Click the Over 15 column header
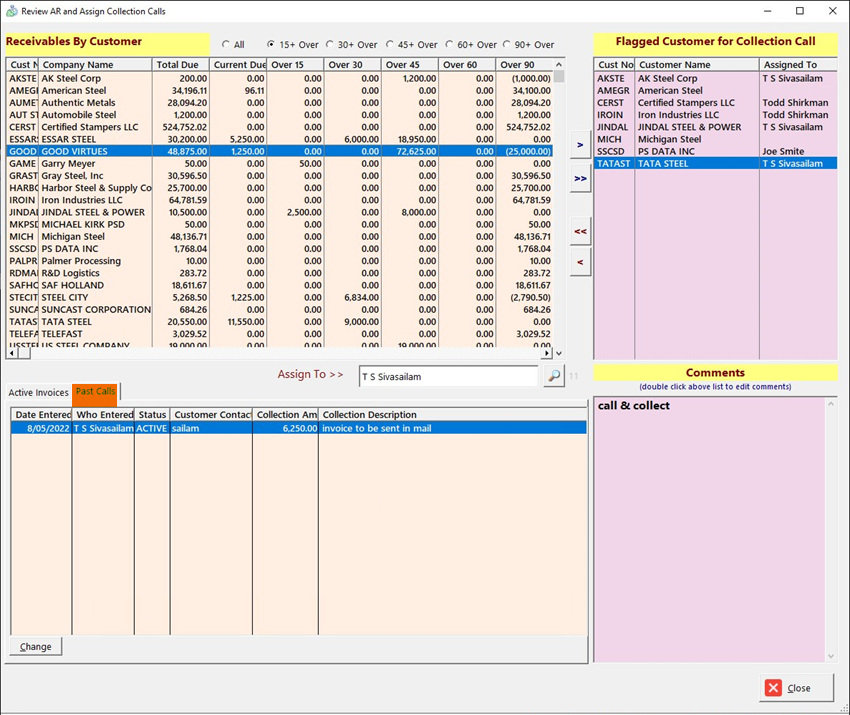 (x=295, y=65)
